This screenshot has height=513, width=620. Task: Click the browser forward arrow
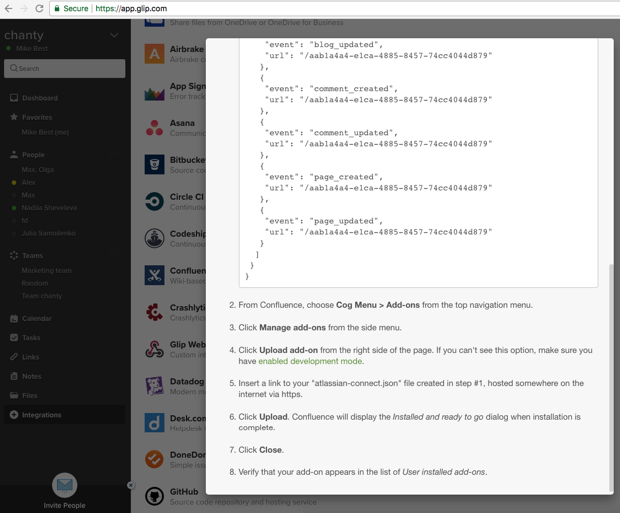[x=24, y=8]
